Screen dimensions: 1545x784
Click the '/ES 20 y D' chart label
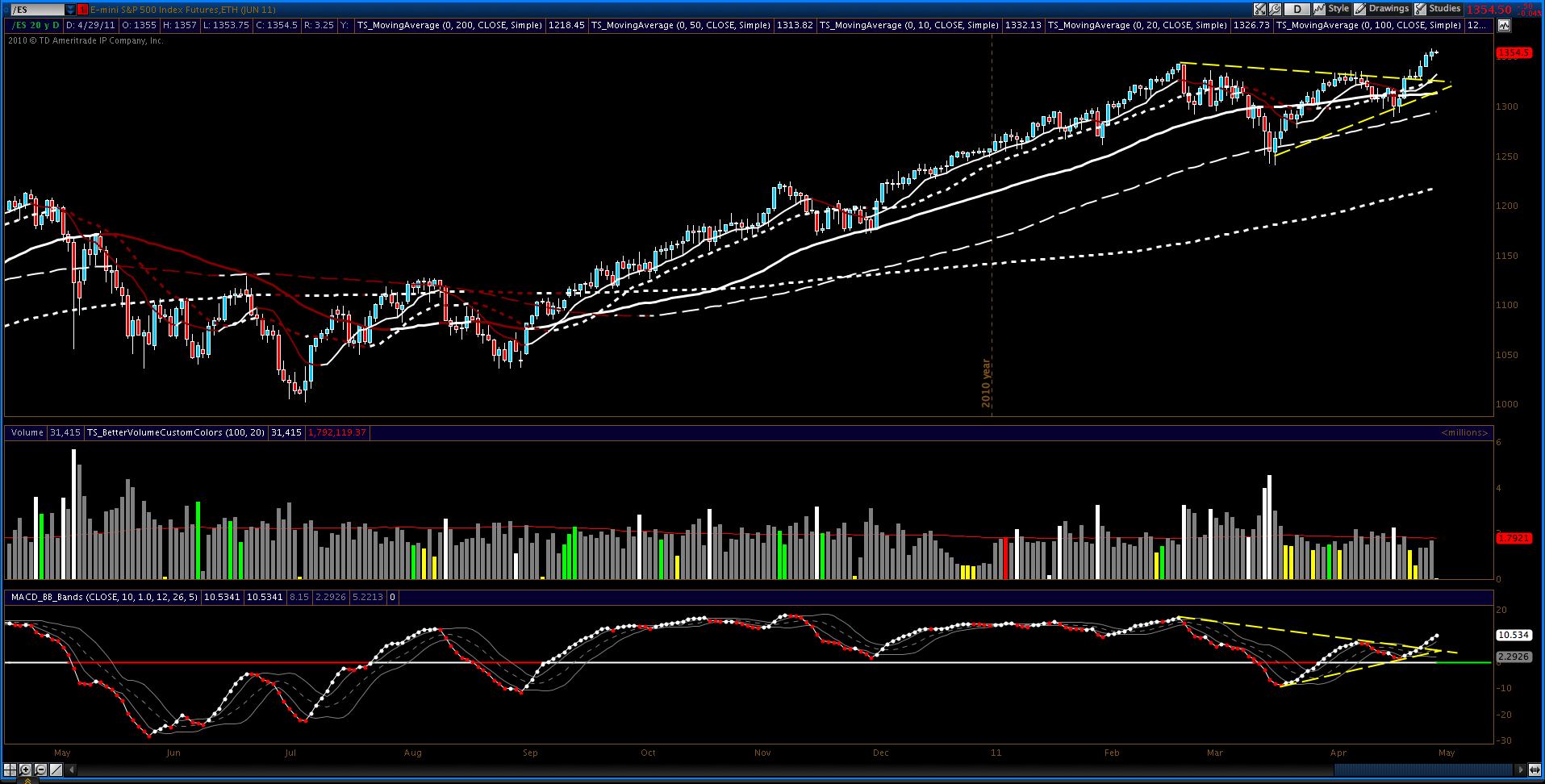point(34,26)
